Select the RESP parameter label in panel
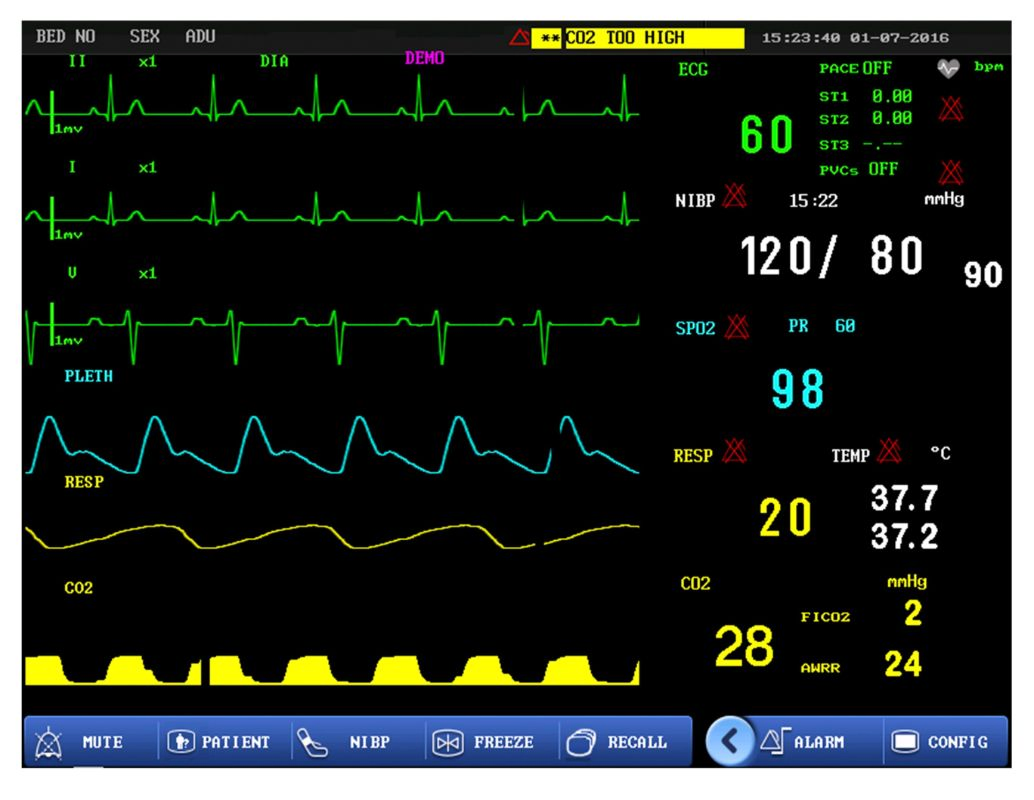The image size is (1034, 800). click(692, 456)
